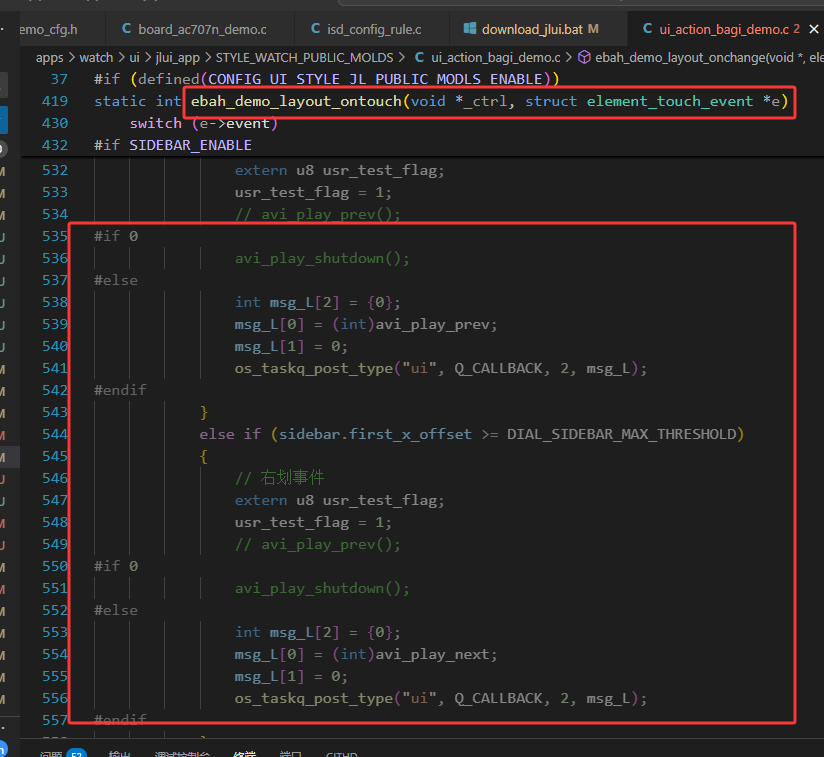Viewport: 824px width, 757px height.
Task: Open the ebah_demo_layout_onchange symbol breadcrumb
Action: tap(709, 58)
